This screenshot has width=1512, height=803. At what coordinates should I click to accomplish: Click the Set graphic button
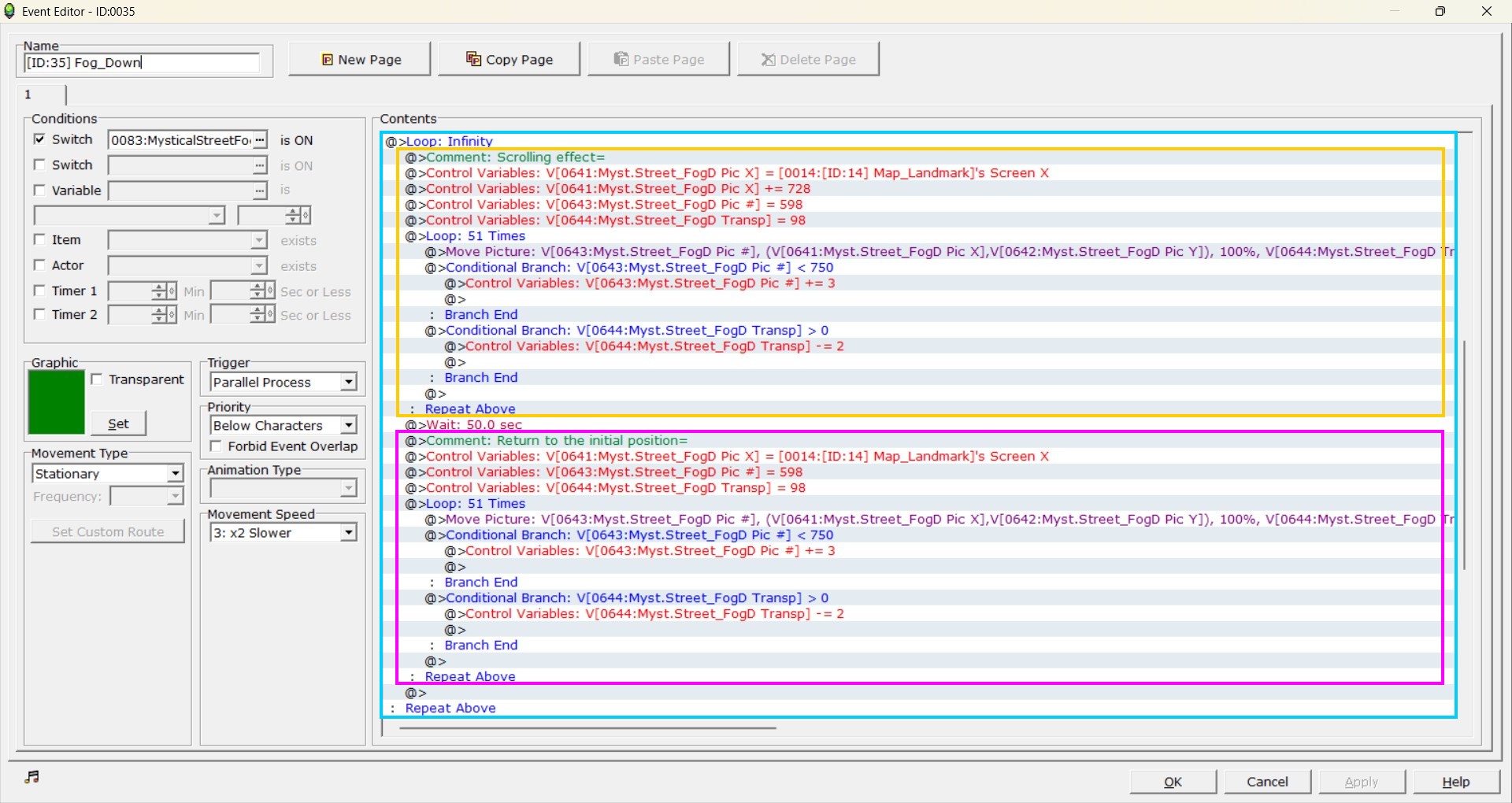tap(118, 424)
